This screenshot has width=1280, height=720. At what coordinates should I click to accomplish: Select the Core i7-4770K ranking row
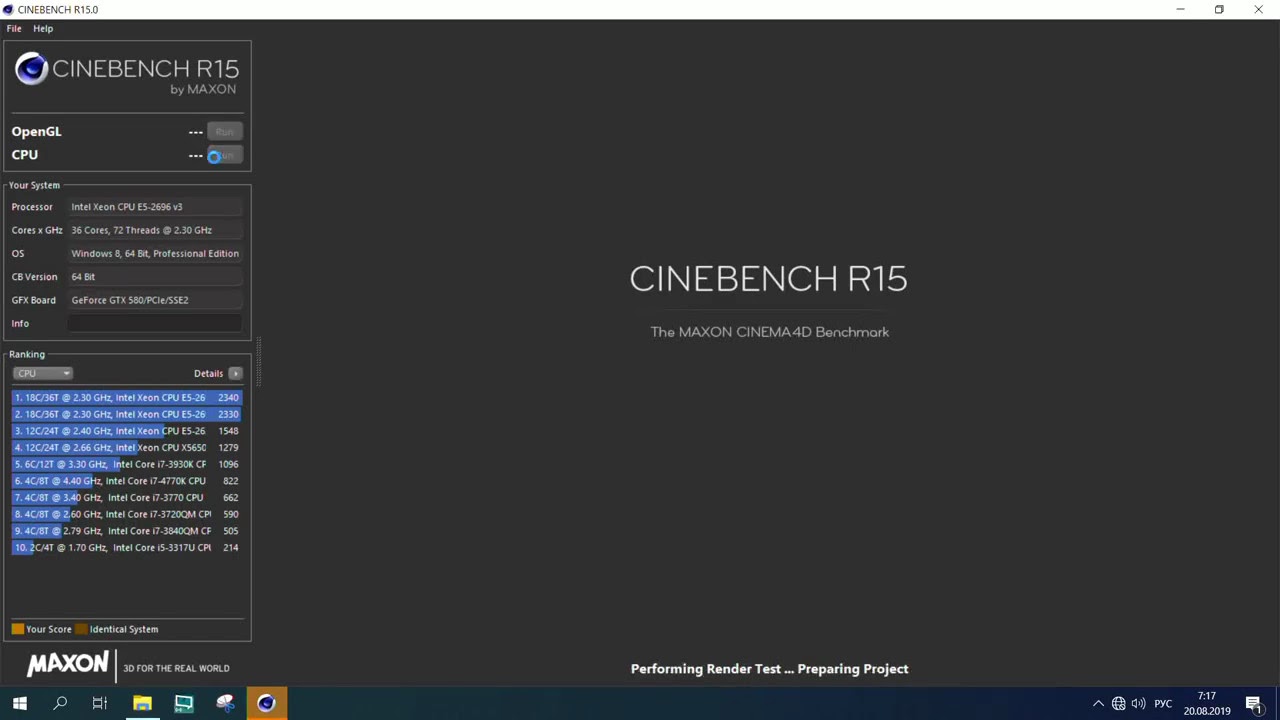click(127, 481)
